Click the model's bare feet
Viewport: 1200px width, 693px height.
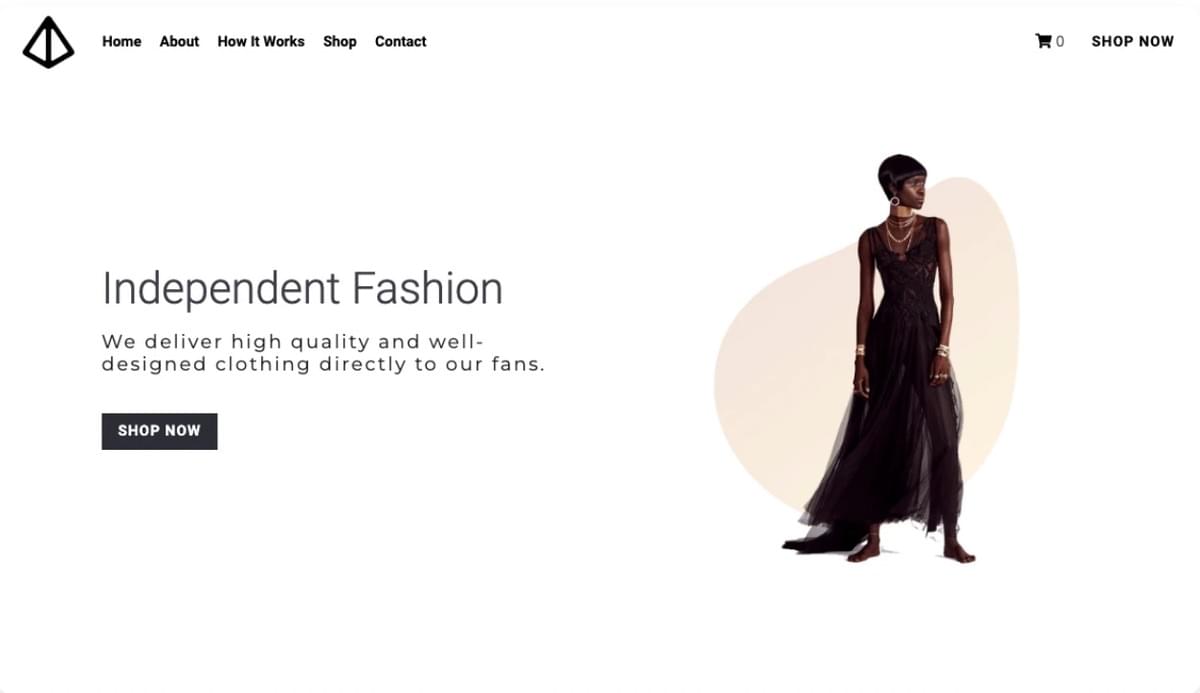[x=910, y=552]
